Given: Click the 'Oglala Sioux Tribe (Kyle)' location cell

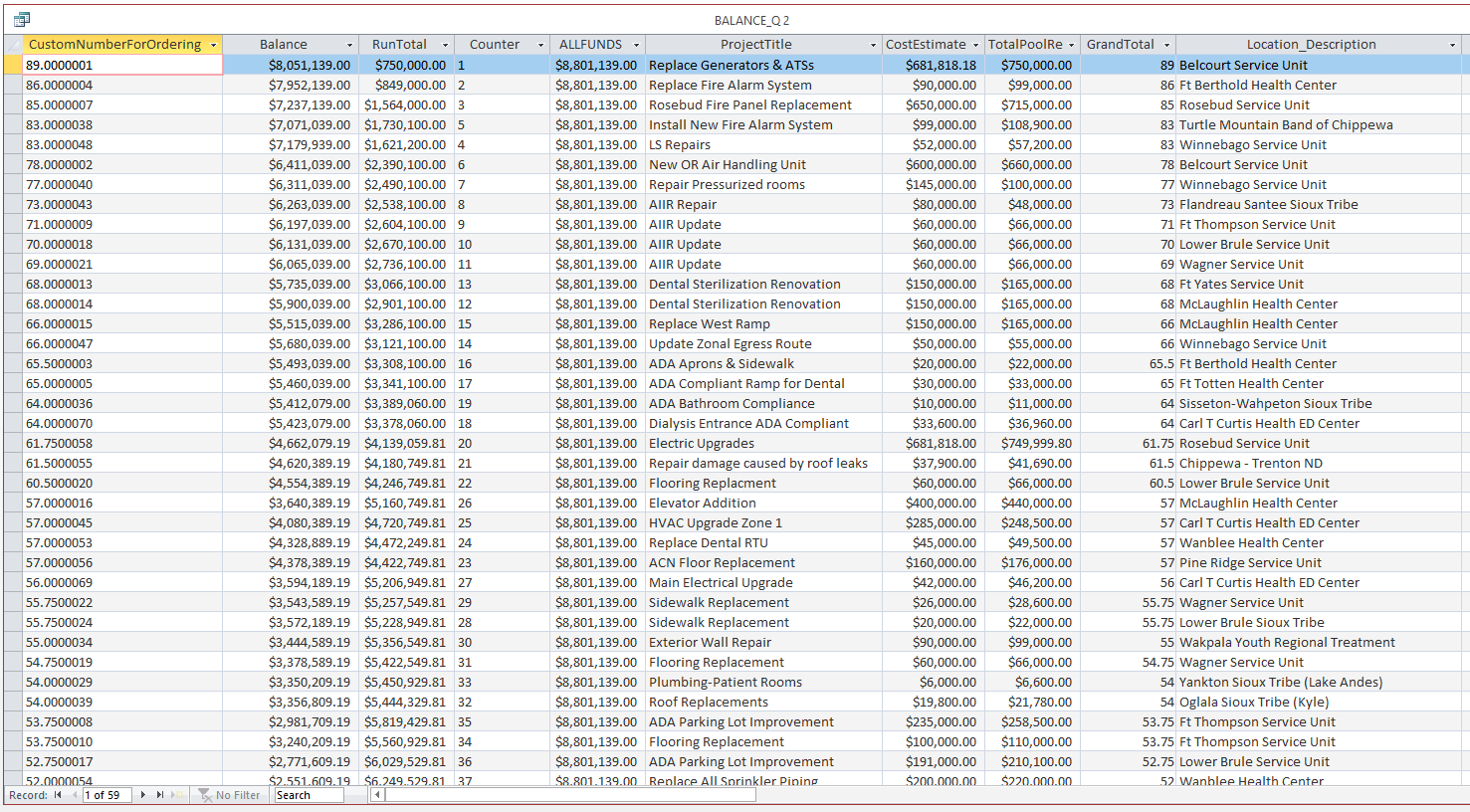Looking at the screenshot, I should coord(1319,702).
